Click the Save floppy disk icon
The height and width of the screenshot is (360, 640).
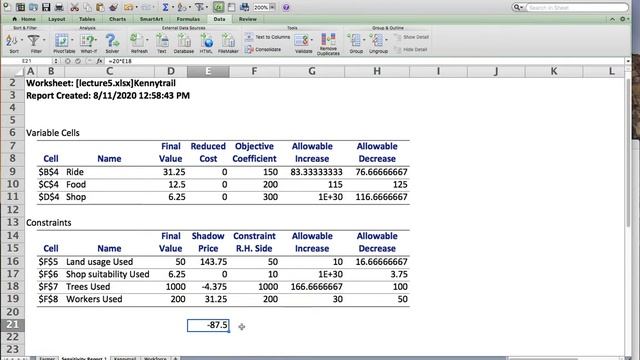46,7
